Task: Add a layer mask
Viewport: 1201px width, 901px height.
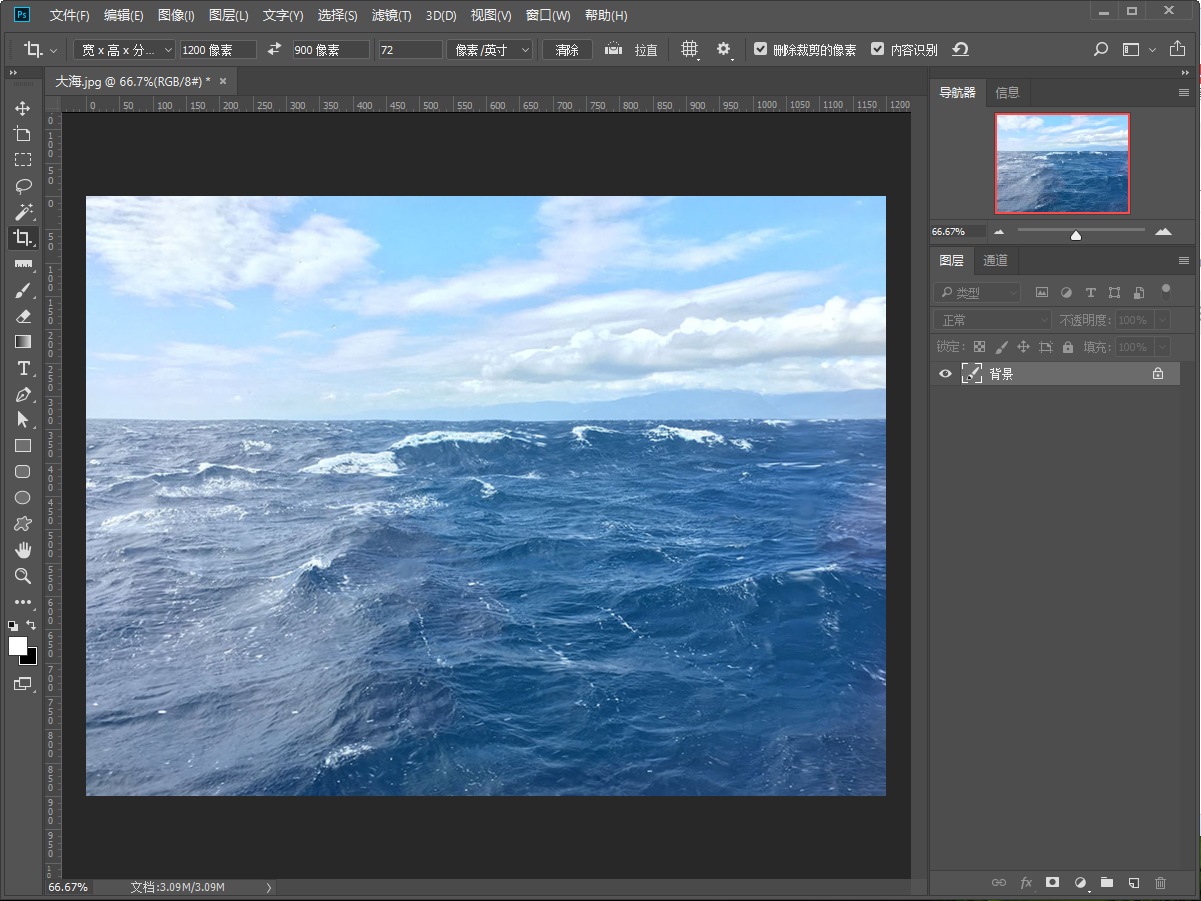Action: (x=1052, y=883)
